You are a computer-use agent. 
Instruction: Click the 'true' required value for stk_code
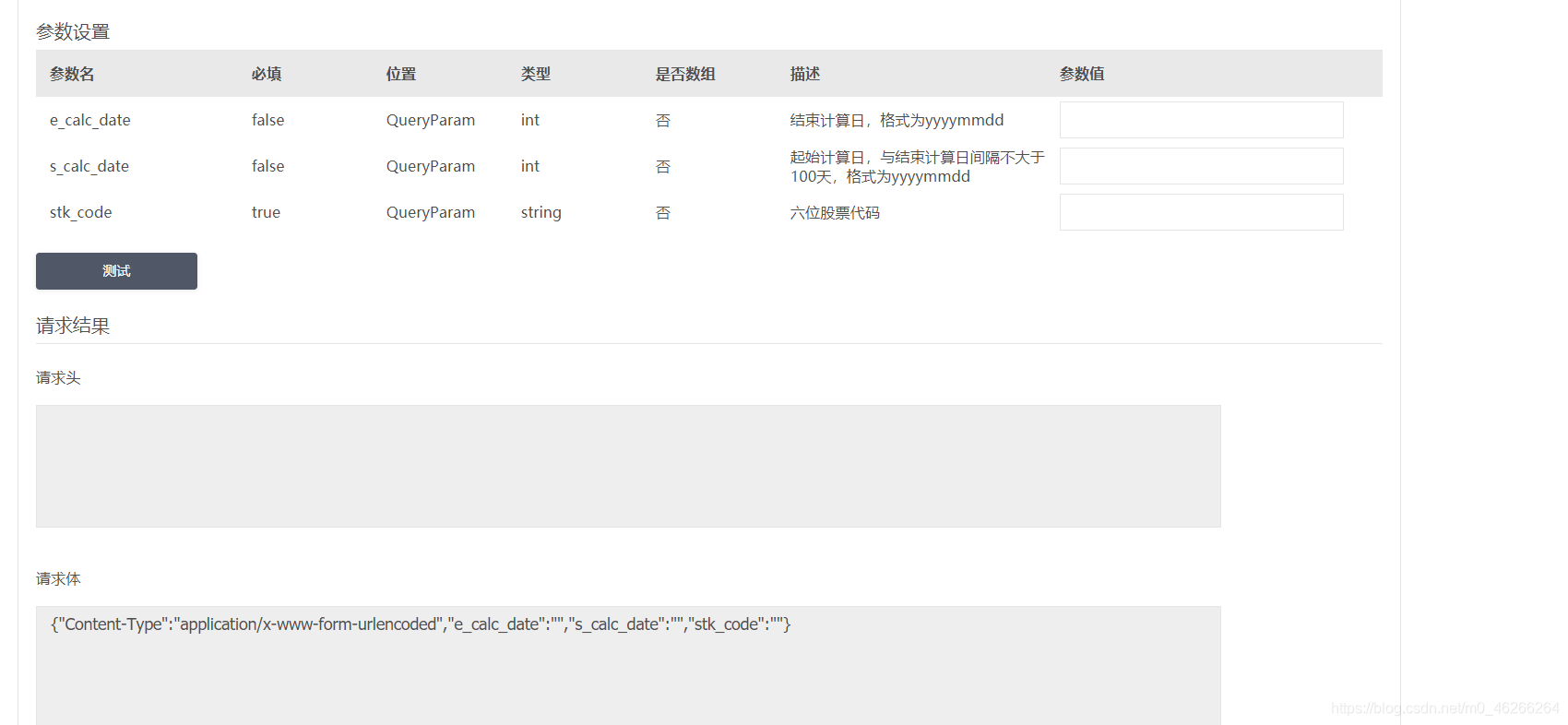[266, 212]
